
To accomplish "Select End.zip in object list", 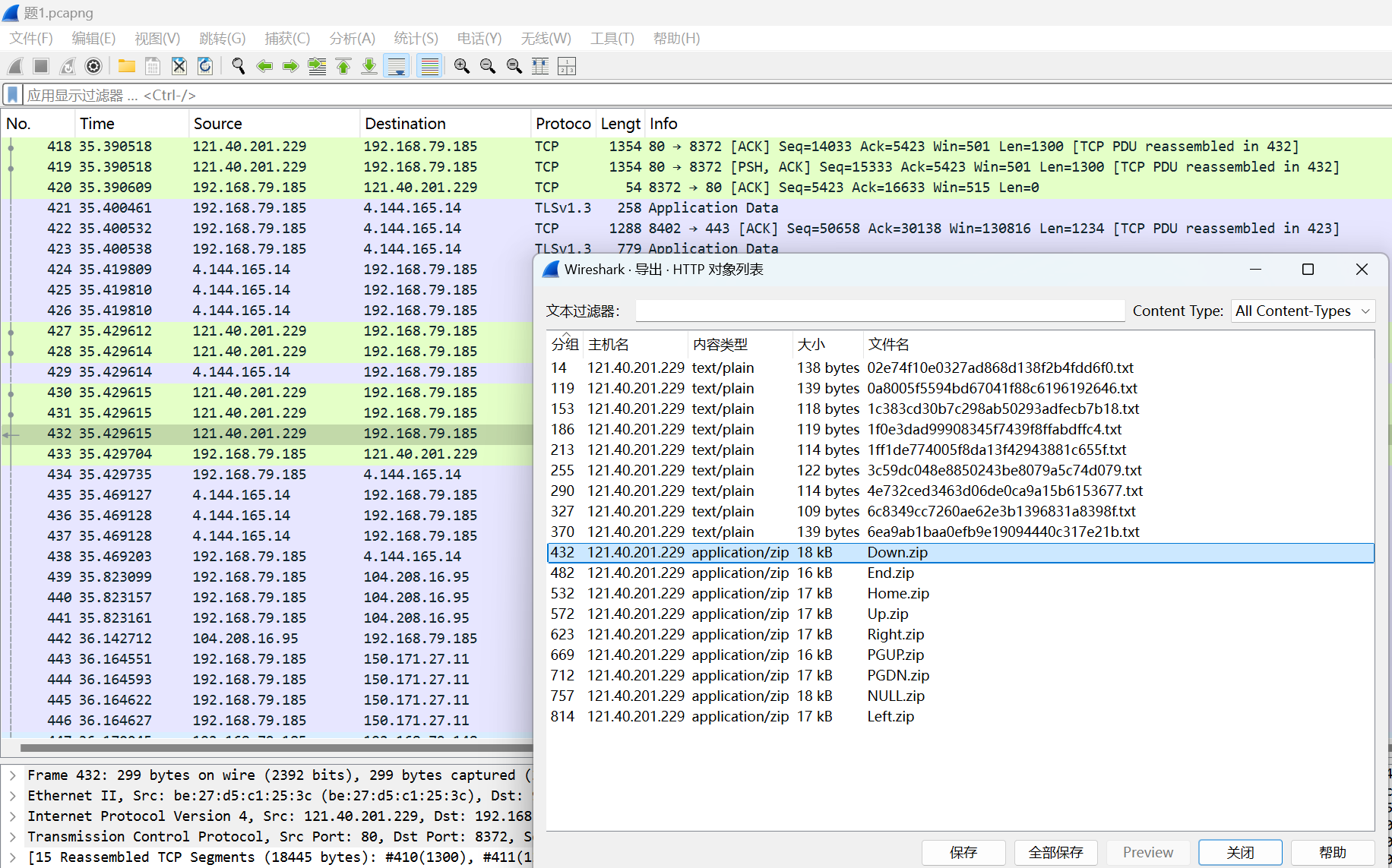I will [960, 573].
